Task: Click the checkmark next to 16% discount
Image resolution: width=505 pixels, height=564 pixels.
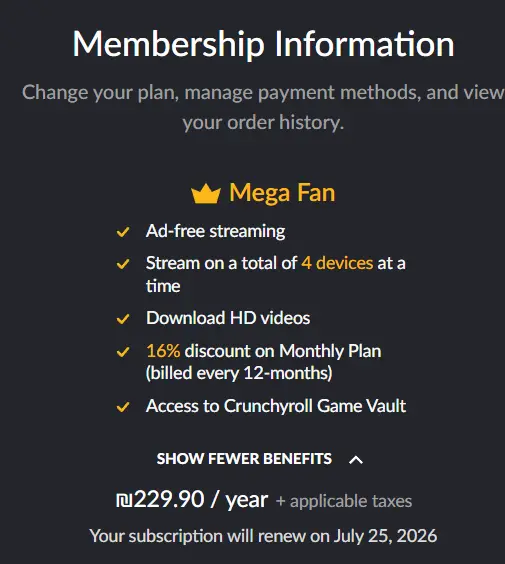Action: tap(123, 352)
